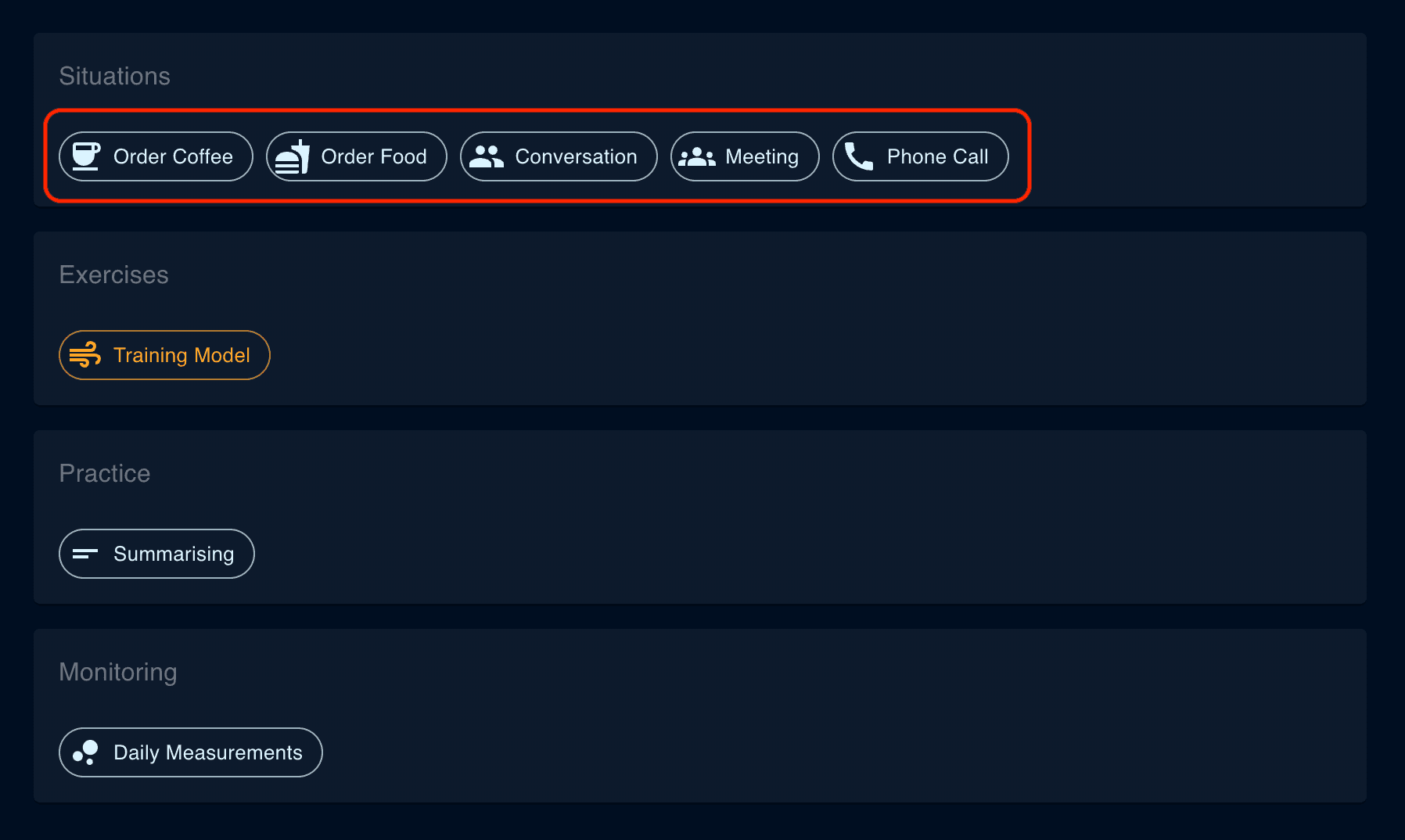Image resolution: width=1405 pixels, height=840 pixels.
Task: Start the Conversation situation
Action: tap(559, 156)
